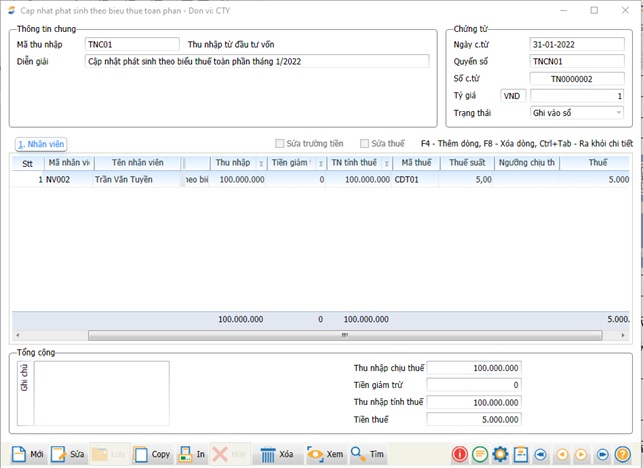Viewport: 643px width, 468px height.
Task: Open the Tên nhân viên column header arrow
Action: tap(180, 163)
